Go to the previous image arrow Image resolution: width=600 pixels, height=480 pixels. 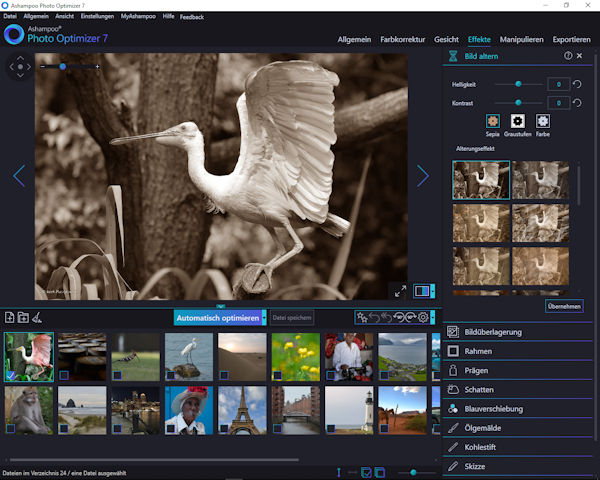19,176
